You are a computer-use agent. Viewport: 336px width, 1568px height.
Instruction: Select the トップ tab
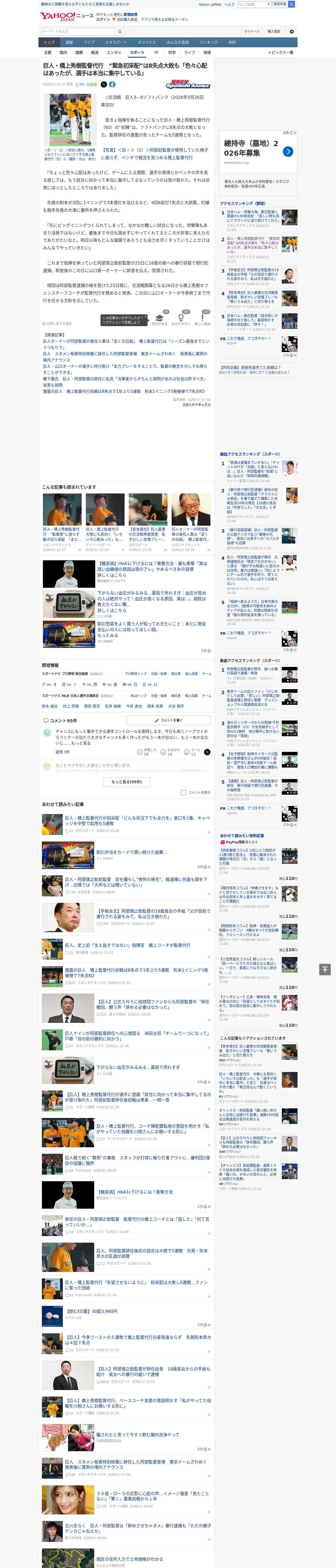pyautogui.click(x=49, y=42)
